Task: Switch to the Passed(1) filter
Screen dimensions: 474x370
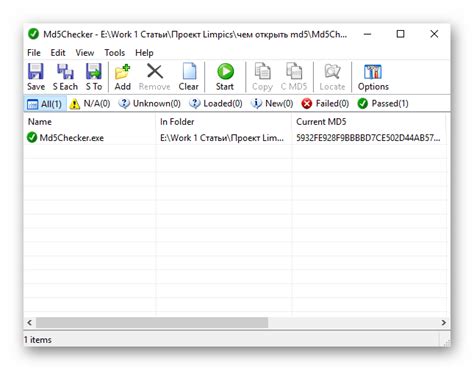Action: 383,104
